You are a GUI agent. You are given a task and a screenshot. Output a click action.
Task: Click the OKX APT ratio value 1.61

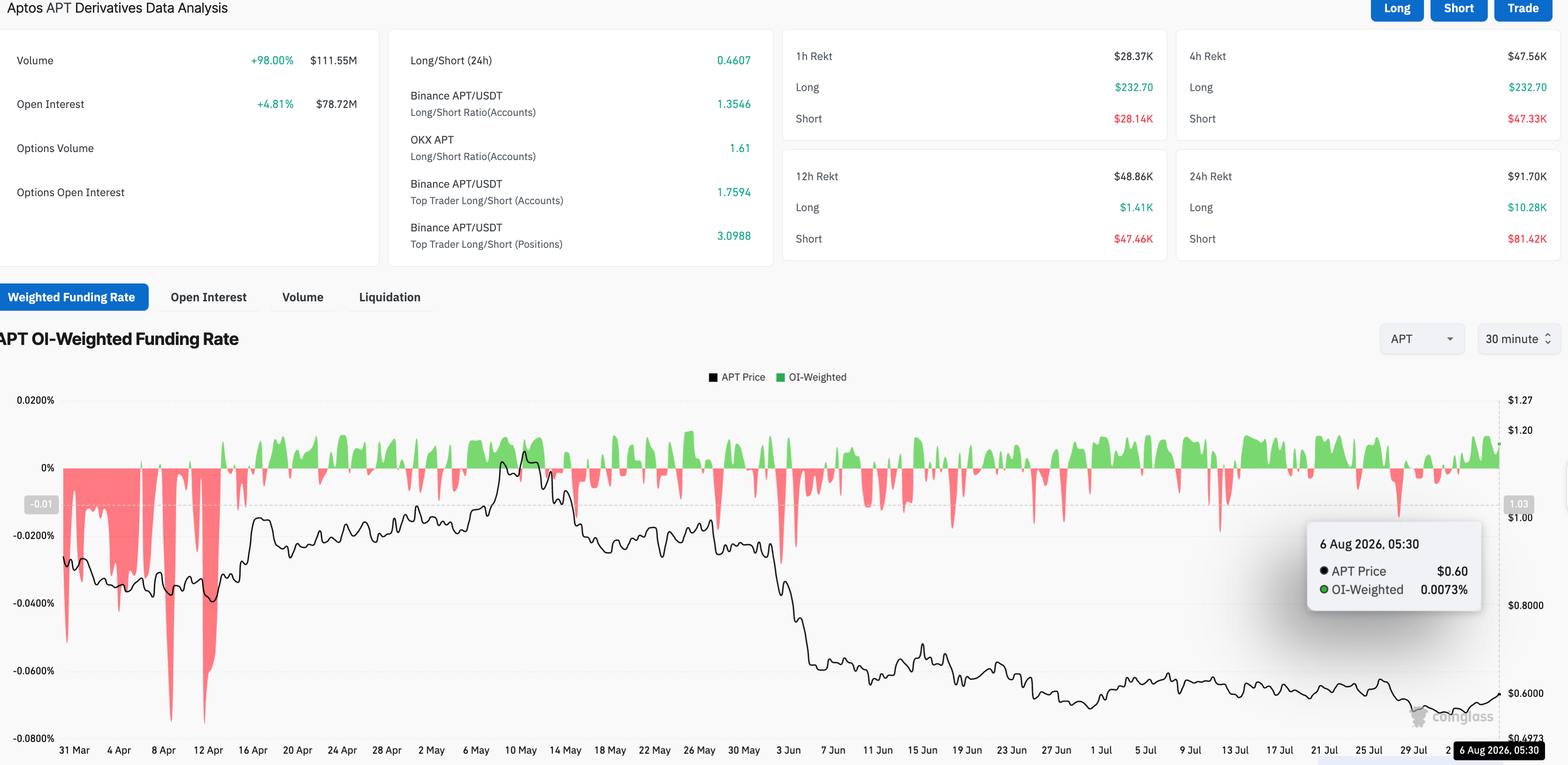click(739, 148)
